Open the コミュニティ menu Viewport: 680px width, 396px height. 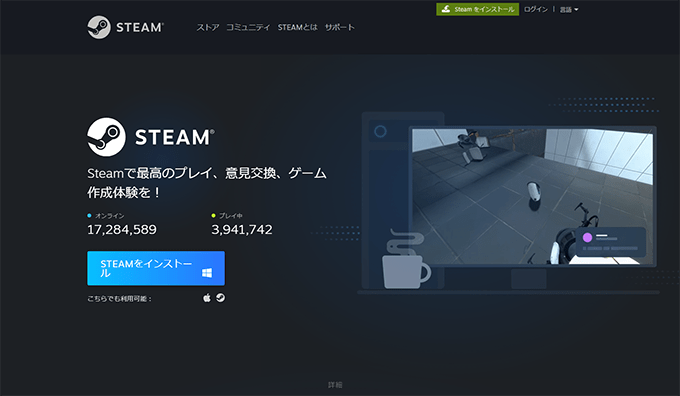[x=248, y=27]
